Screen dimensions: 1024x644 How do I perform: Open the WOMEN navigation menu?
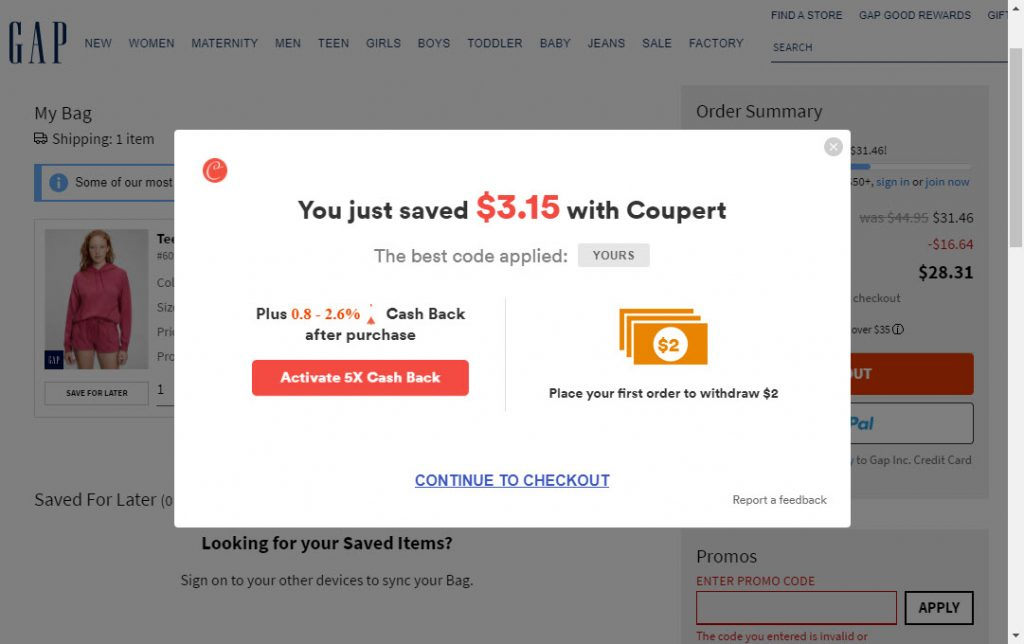point(152,43)
